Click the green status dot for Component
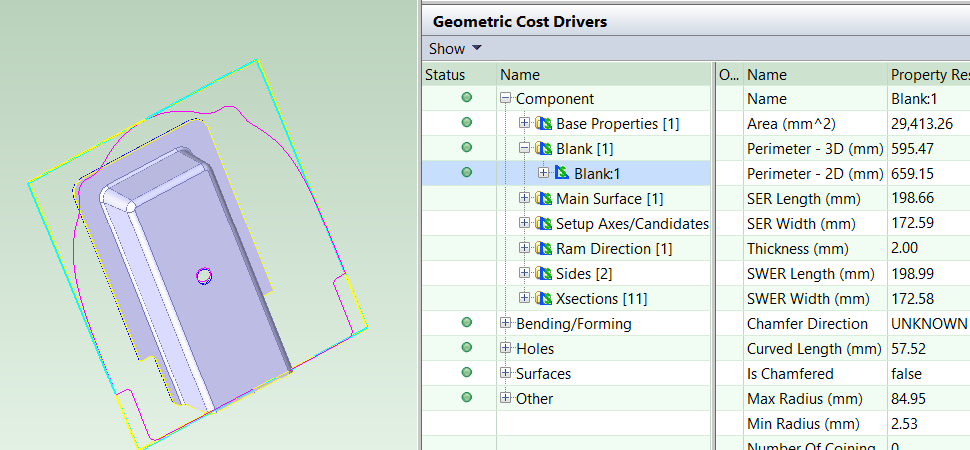The image size is (970, 450). point(466,99)
